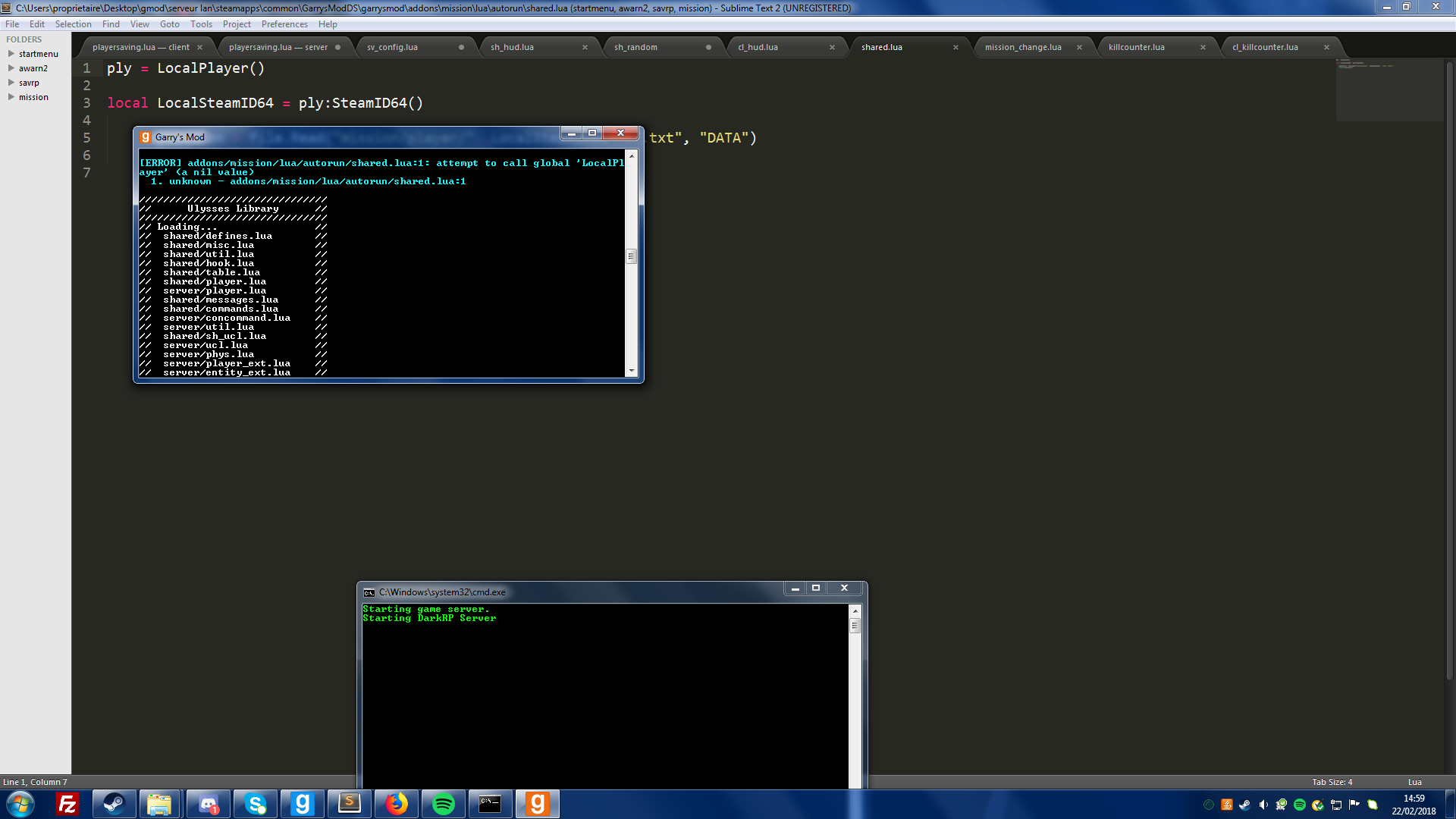Open the View menu

pyautogui.click(x=140, y=24)
